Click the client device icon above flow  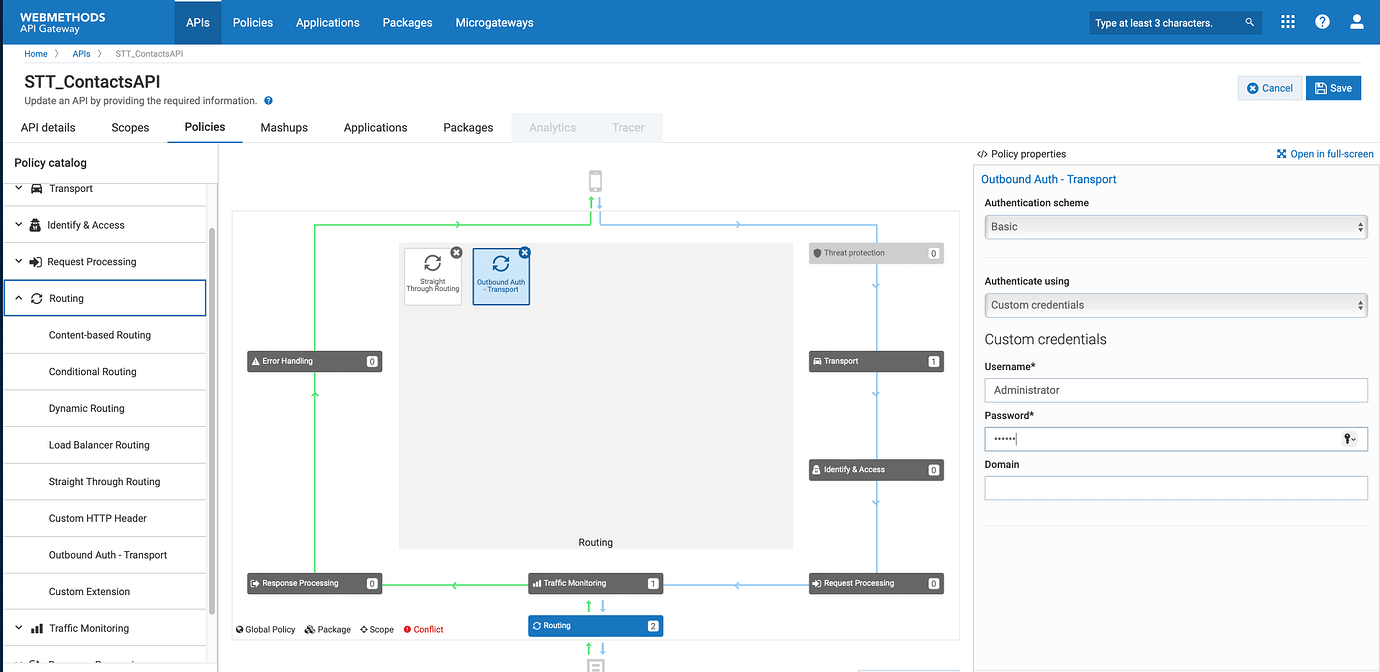pos(595,181)
